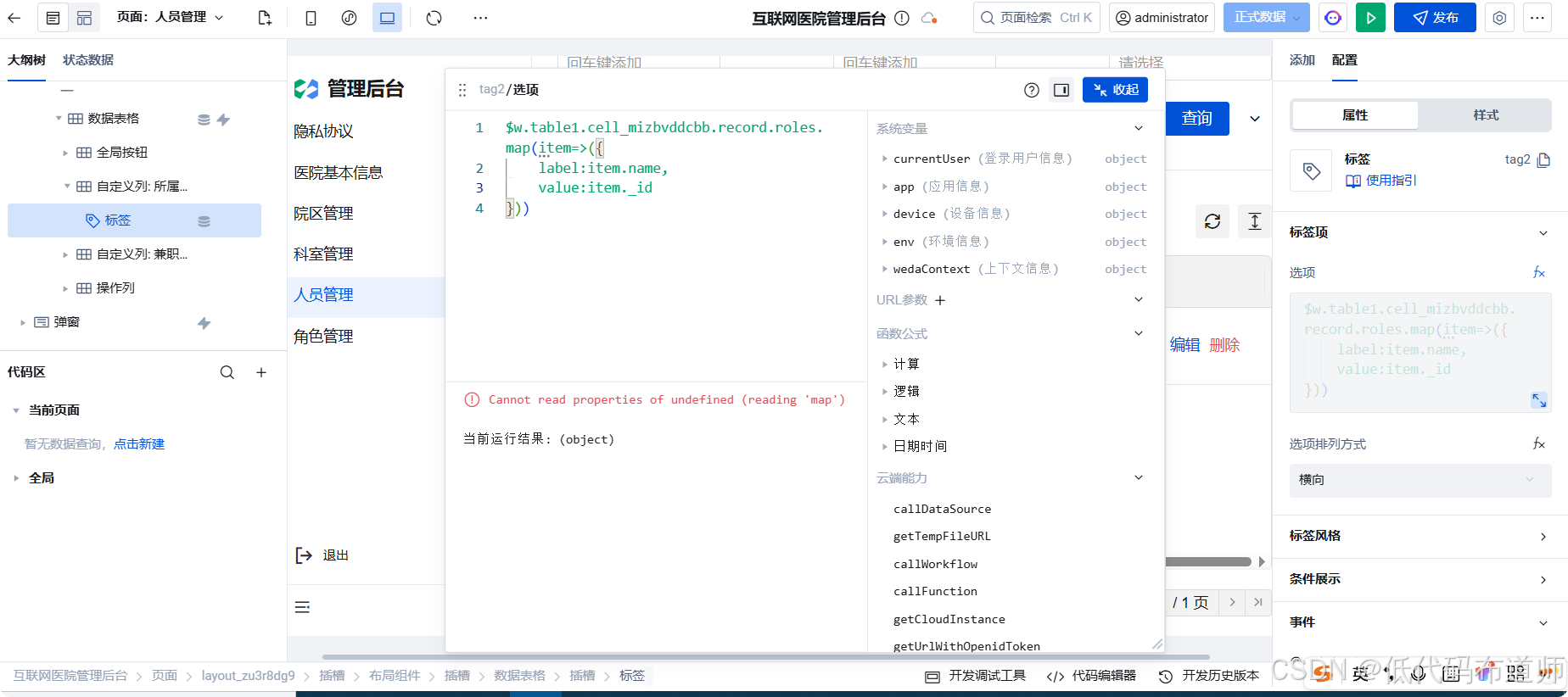1568x697 pixels.
Task: Collapse the 自定义列: 所属 tree node
Action: coord(67,187)
